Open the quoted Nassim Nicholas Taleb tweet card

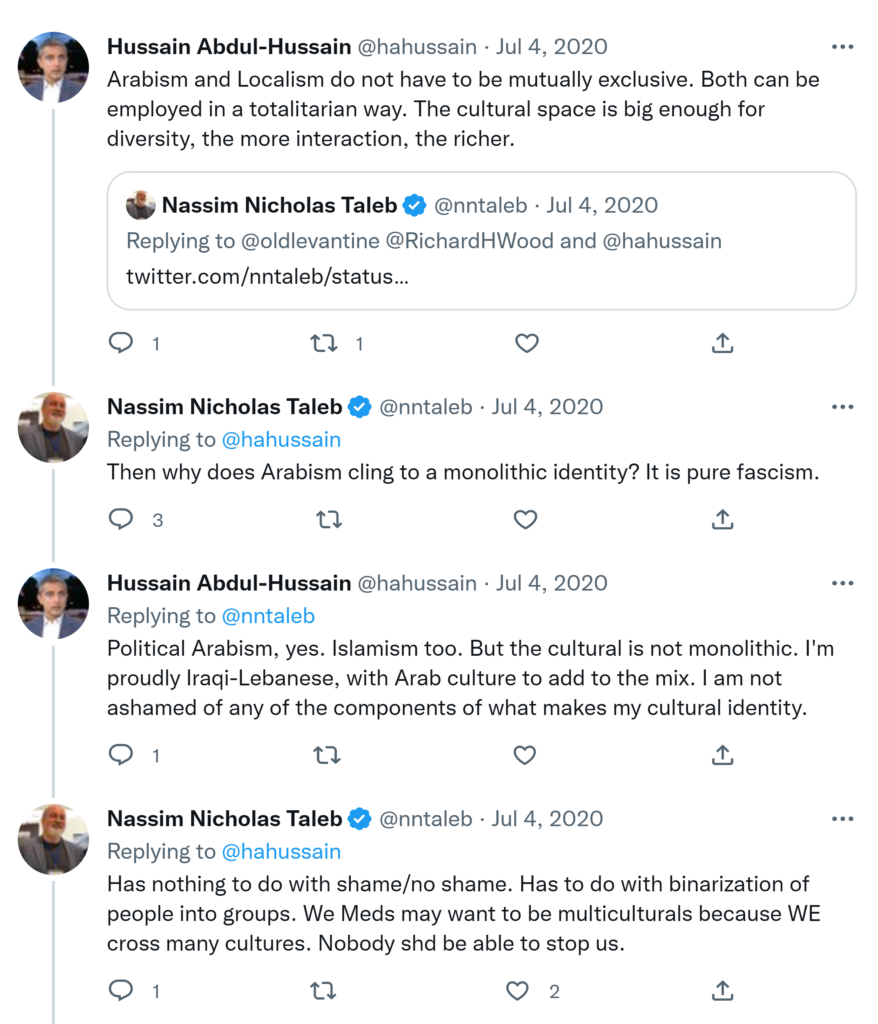[x=481, y=240]
